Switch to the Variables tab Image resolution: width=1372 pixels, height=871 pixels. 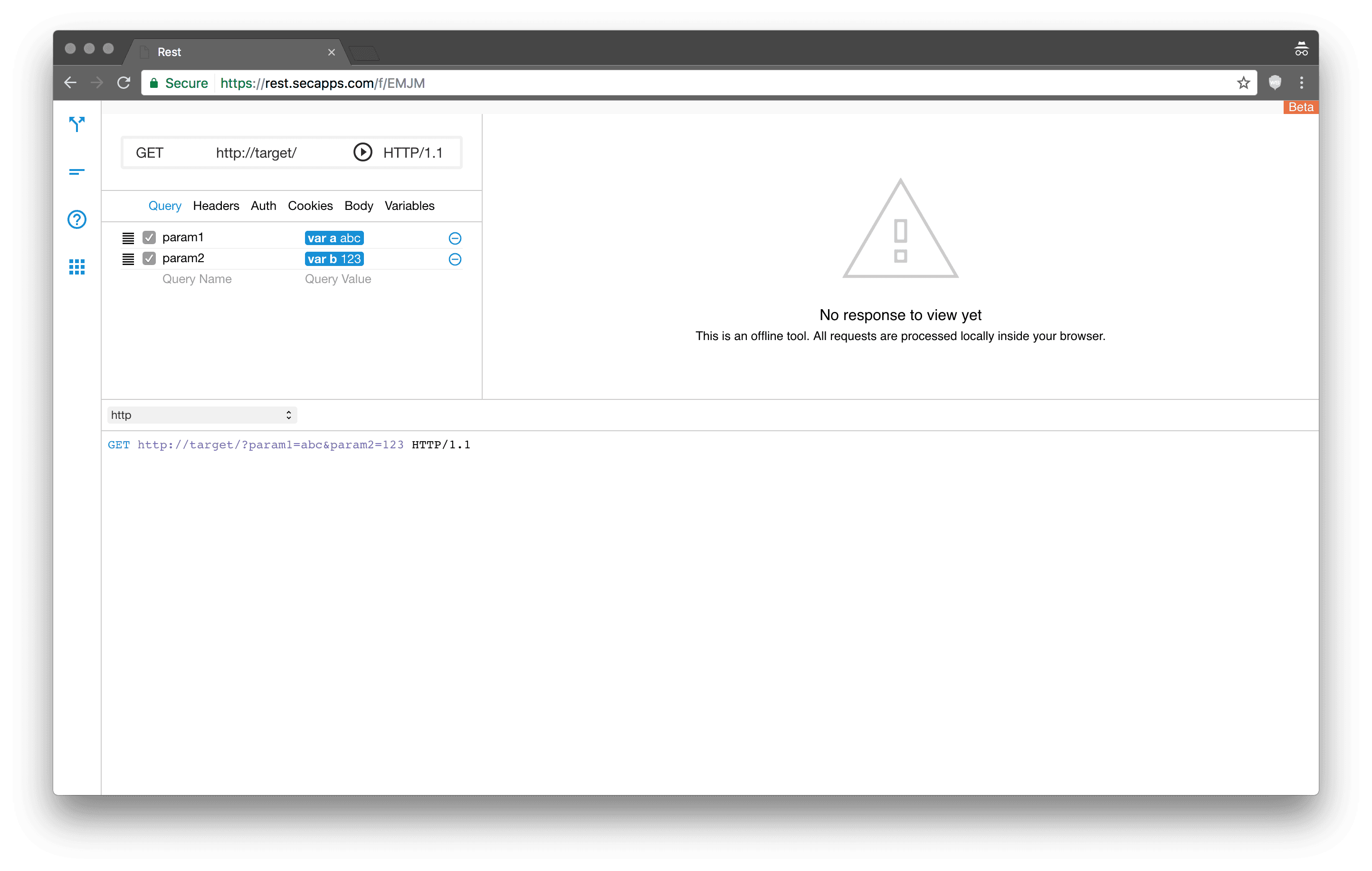coord(409,206)
